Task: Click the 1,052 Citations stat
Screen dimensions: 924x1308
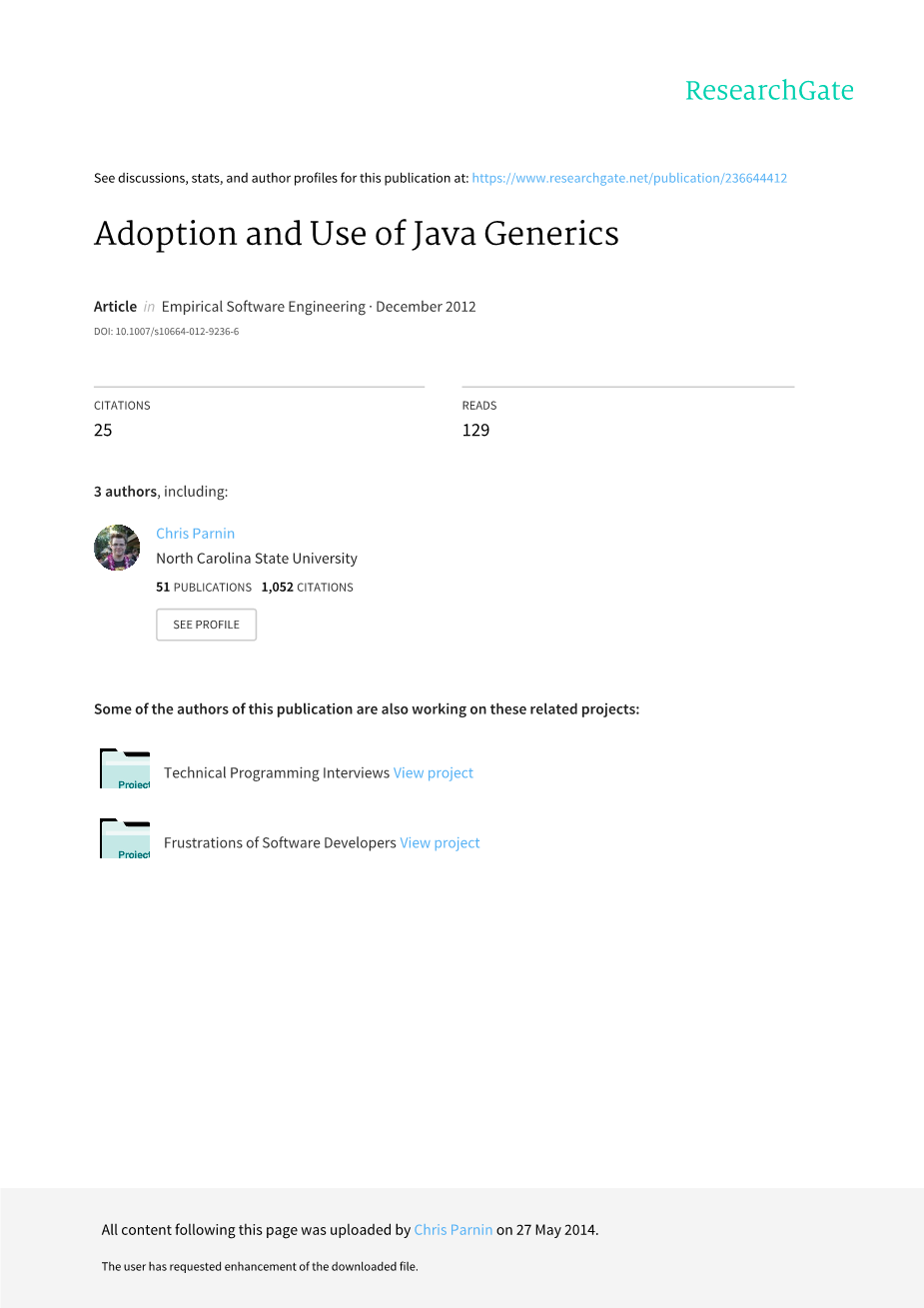Action: [307, 588]
